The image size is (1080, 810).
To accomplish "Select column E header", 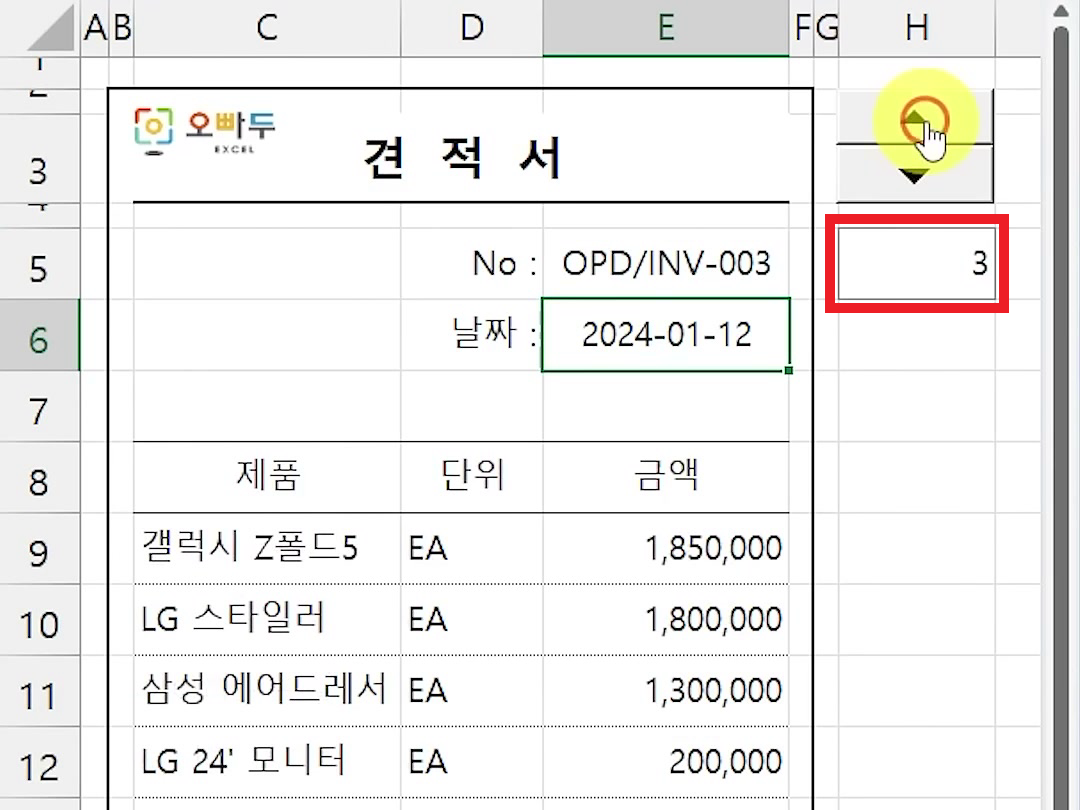I will pyautogui.click(x=666, y=28).
